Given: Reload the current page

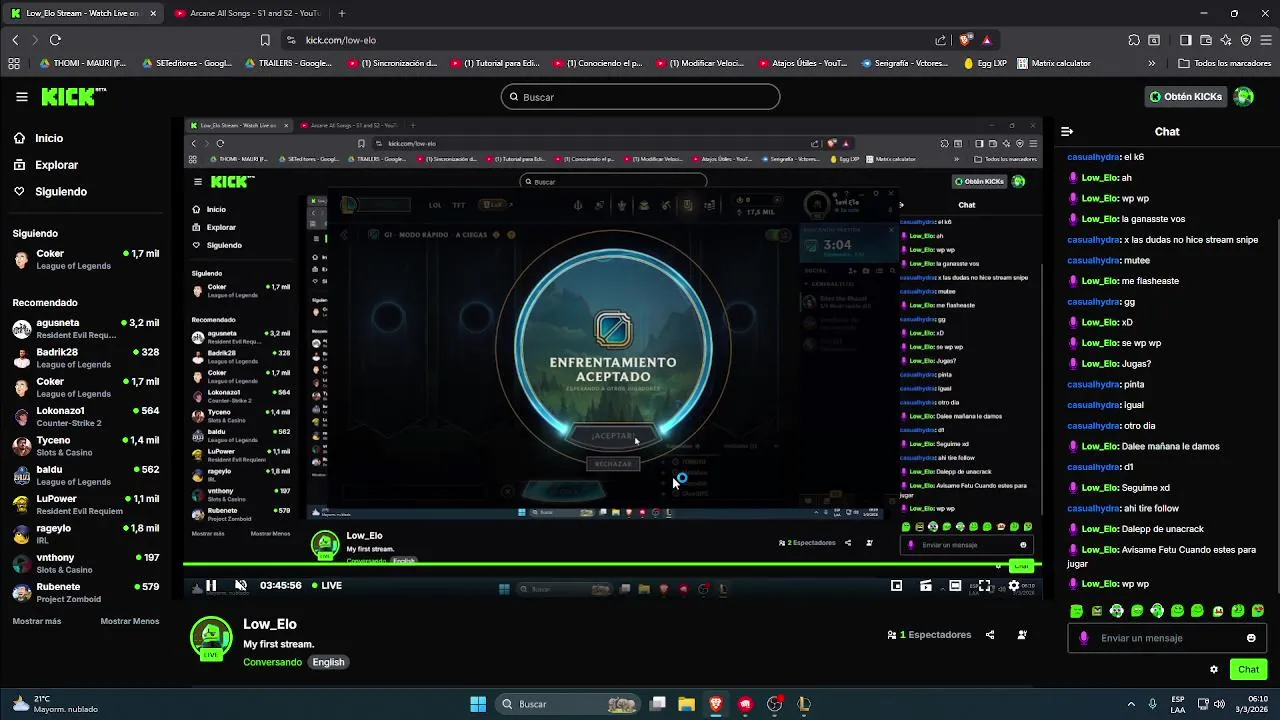Looking at the screenshot, I should 55,40.
